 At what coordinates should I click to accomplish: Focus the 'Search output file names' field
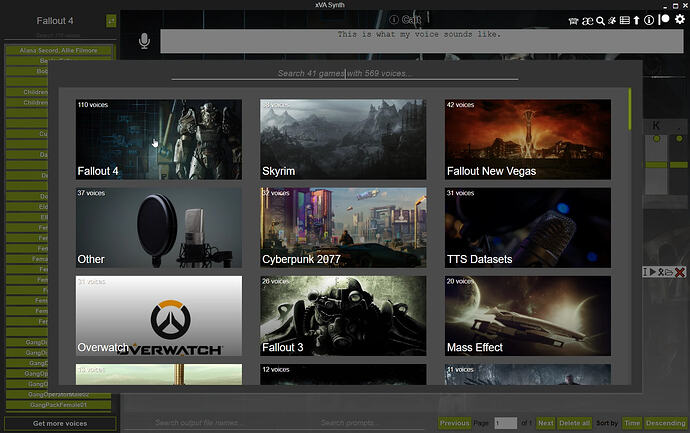(x=198, y=422)
